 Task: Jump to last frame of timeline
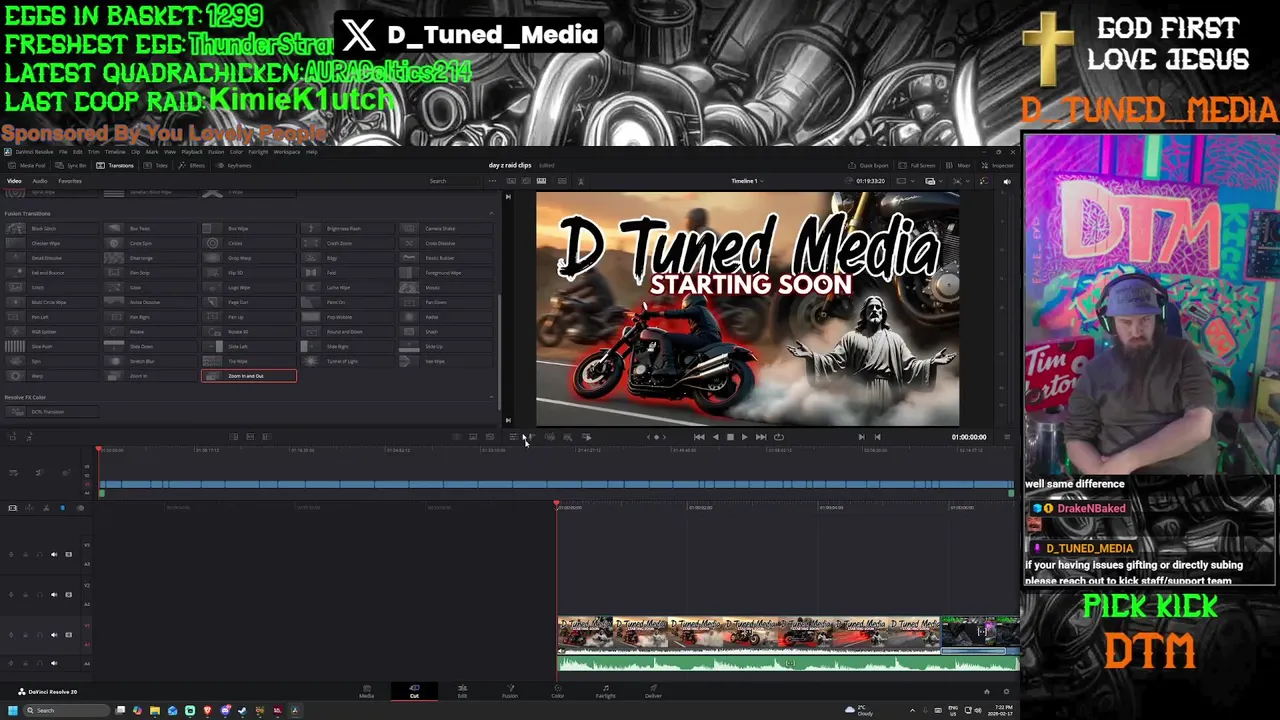tap(761, 437)
